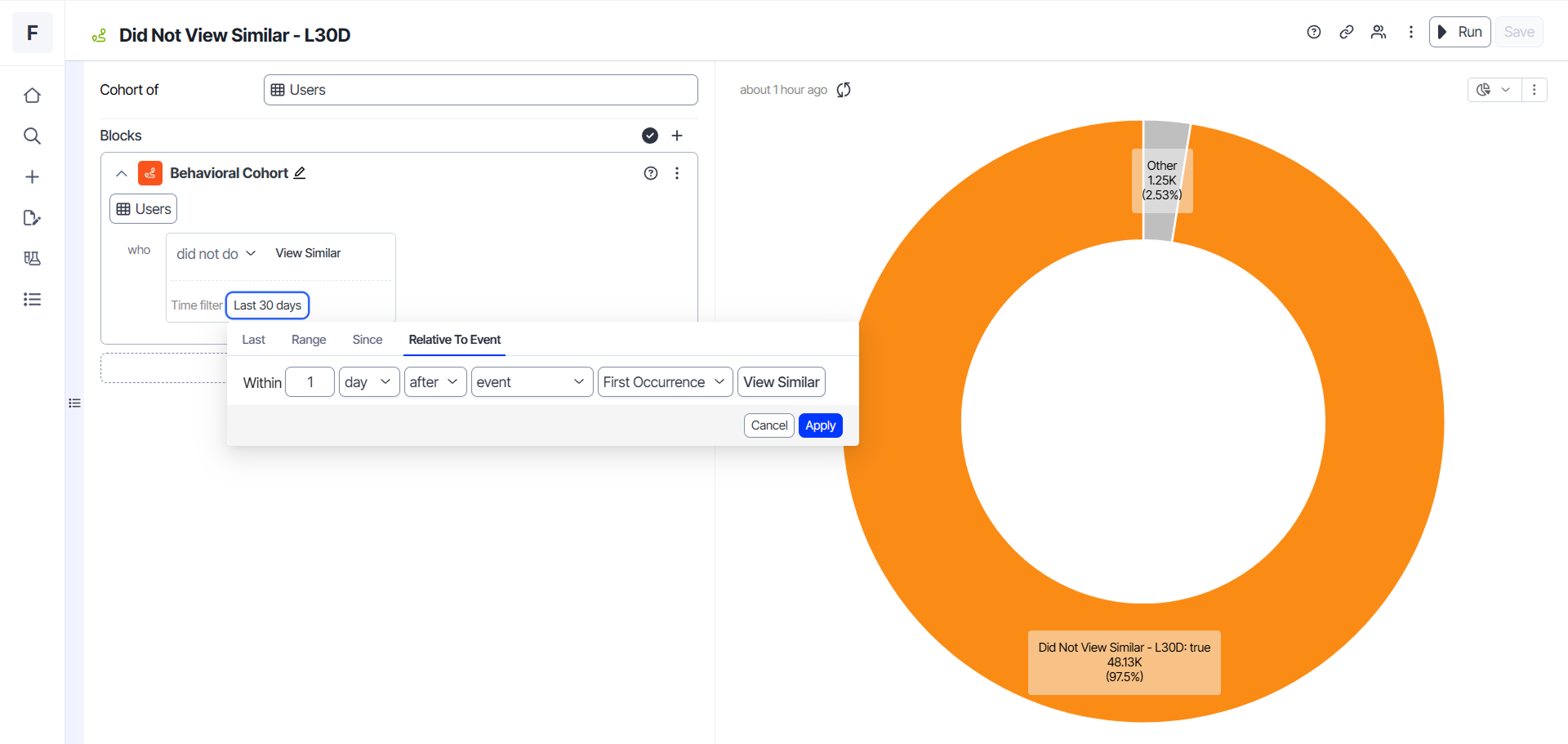The height and width of the screenshot is (744, 1568).
Task: Edit the Behavioral Cohort name pencil
Action: coord(300,173)
